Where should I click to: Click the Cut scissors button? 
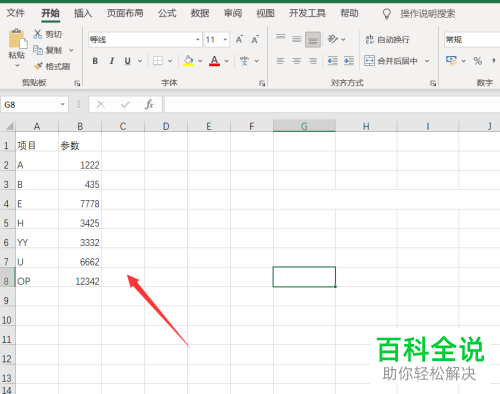tap(47, 34)
